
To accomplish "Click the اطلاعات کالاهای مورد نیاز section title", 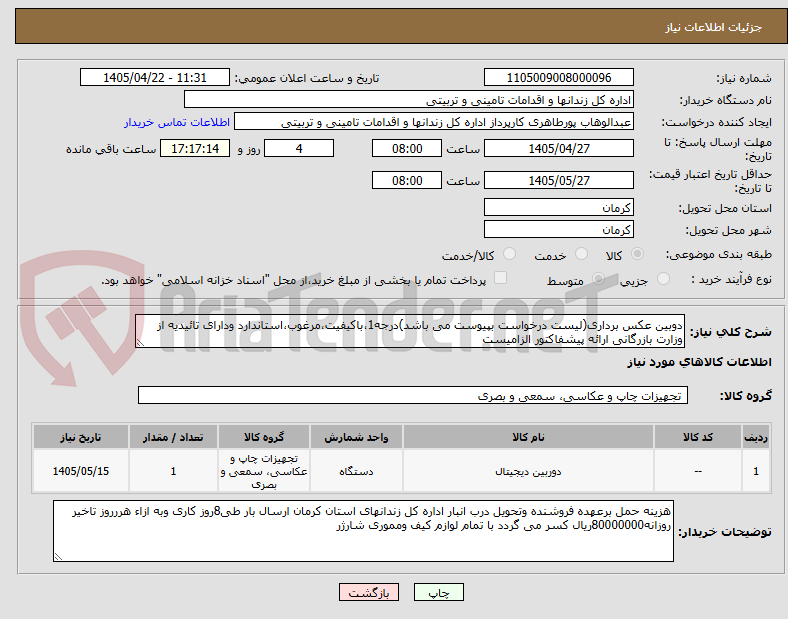I will point(699,362).
